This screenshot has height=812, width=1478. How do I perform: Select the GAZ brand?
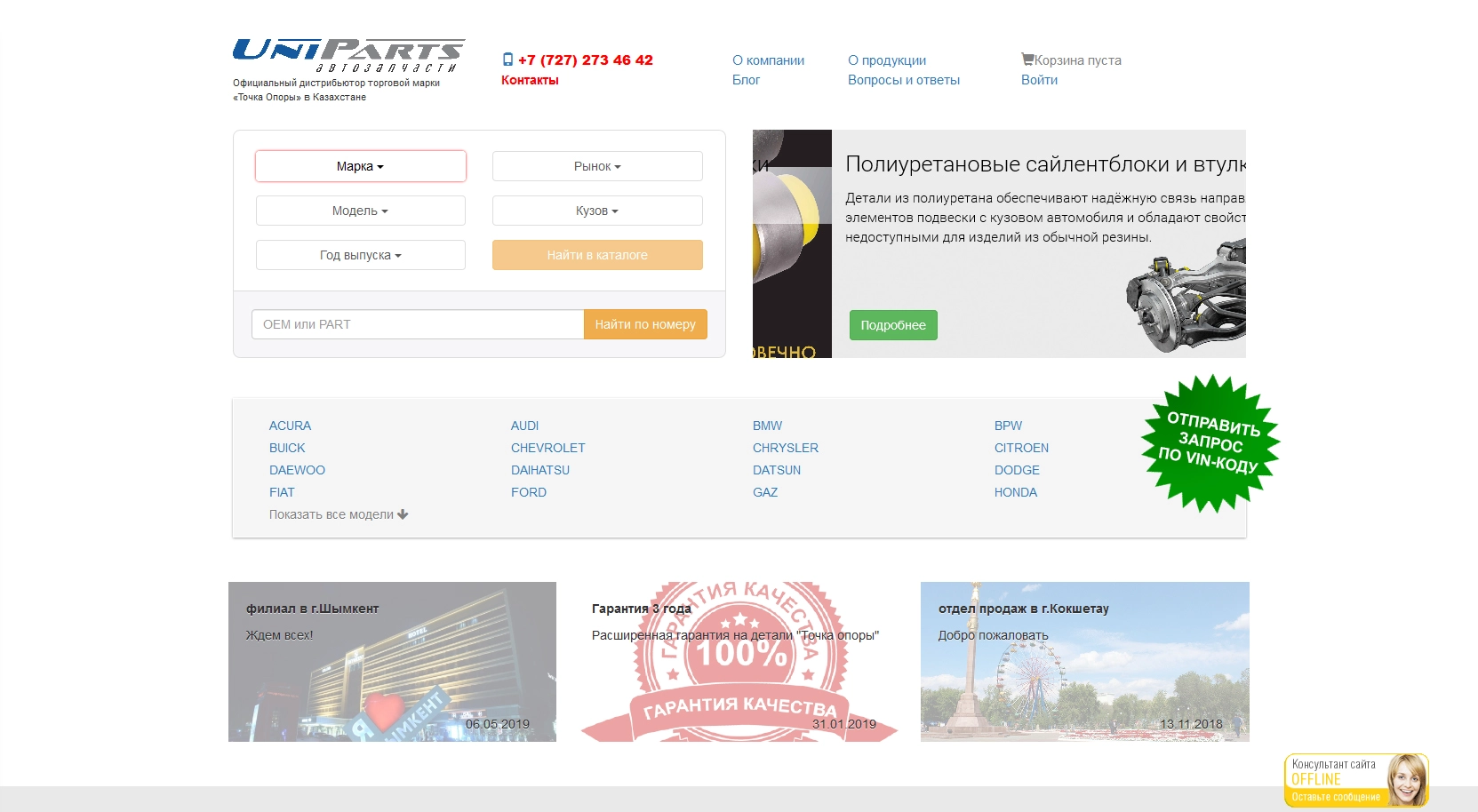coord(765,492)
